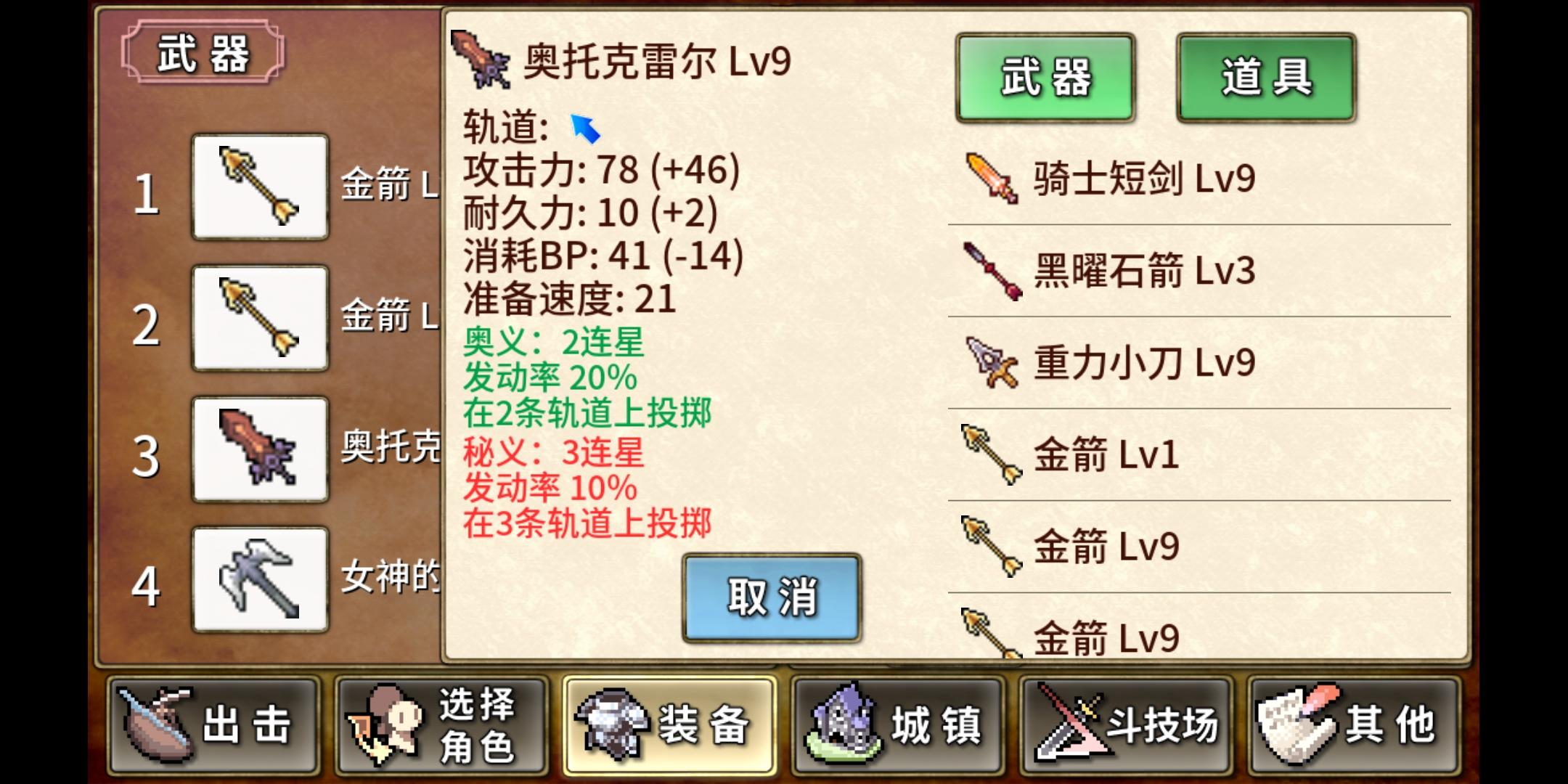The height and width of the screenshot is (784, 1568).
Task: Tap the 奥托克雷尔 weapon icon in slot 3
Action: 260,449
